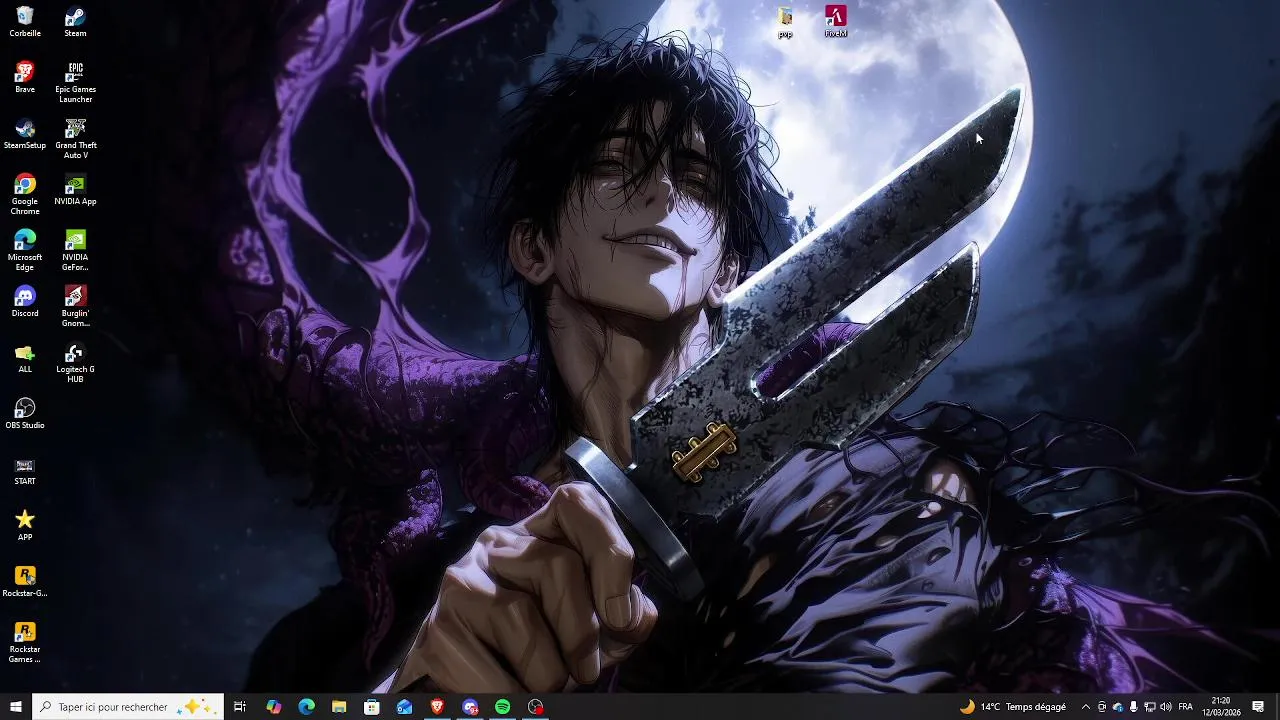The width and height of the screenshot is (1280, 720).
Task: Switch to Discord in the taskbar
Action: coord(470,707)
